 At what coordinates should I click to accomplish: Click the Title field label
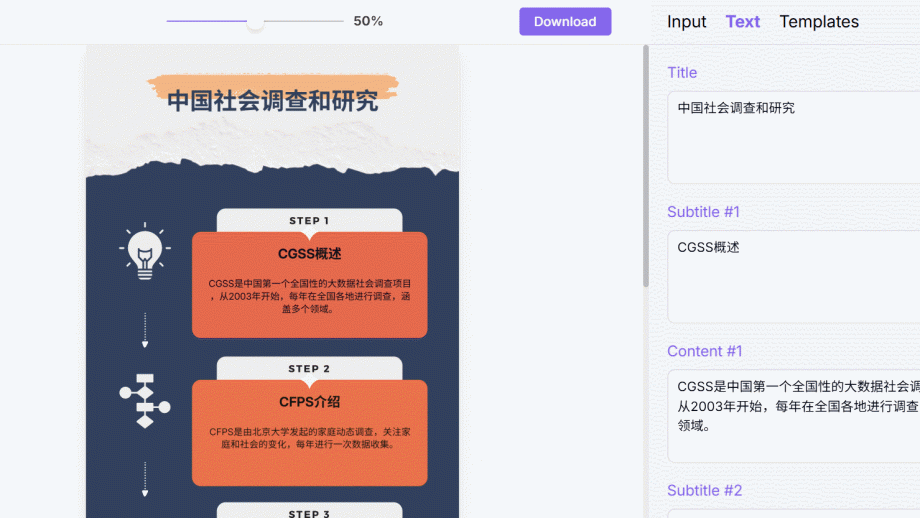click(682, 73)
